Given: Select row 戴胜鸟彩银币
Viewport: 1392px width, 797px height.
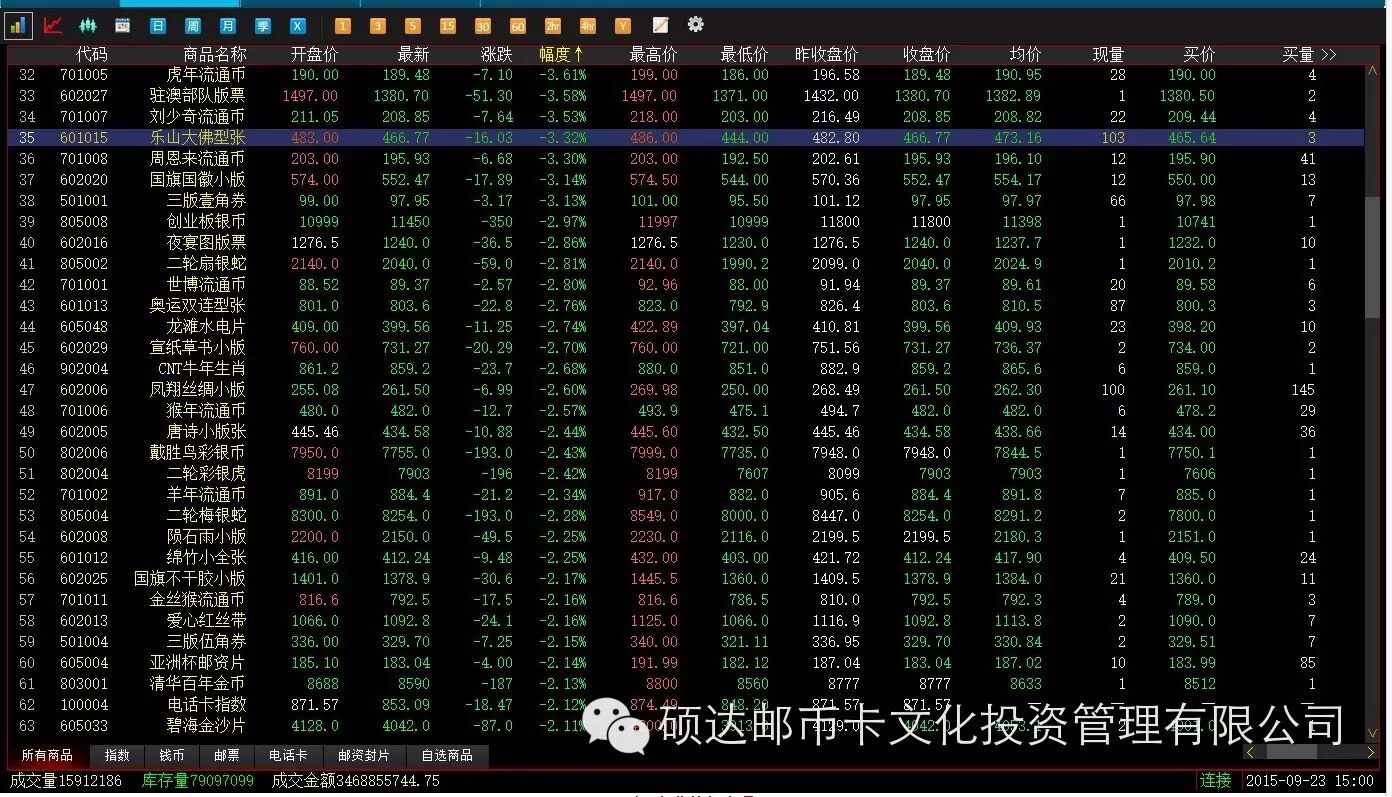Looking at the screenshot, I should pyautogui.click(x=686, y=453).
